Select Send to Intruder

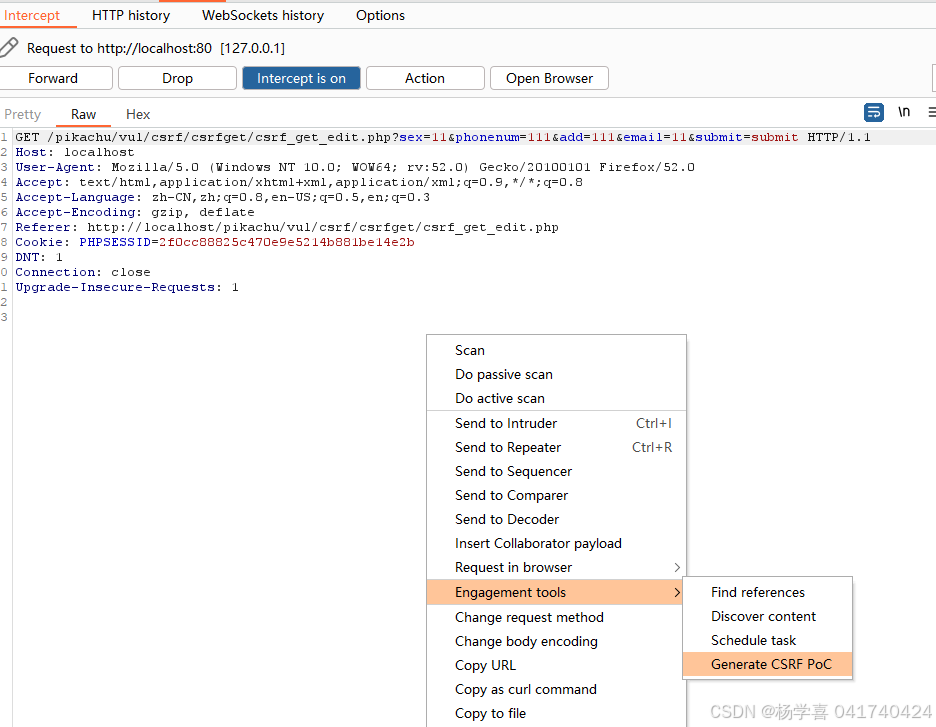[556, 423]
